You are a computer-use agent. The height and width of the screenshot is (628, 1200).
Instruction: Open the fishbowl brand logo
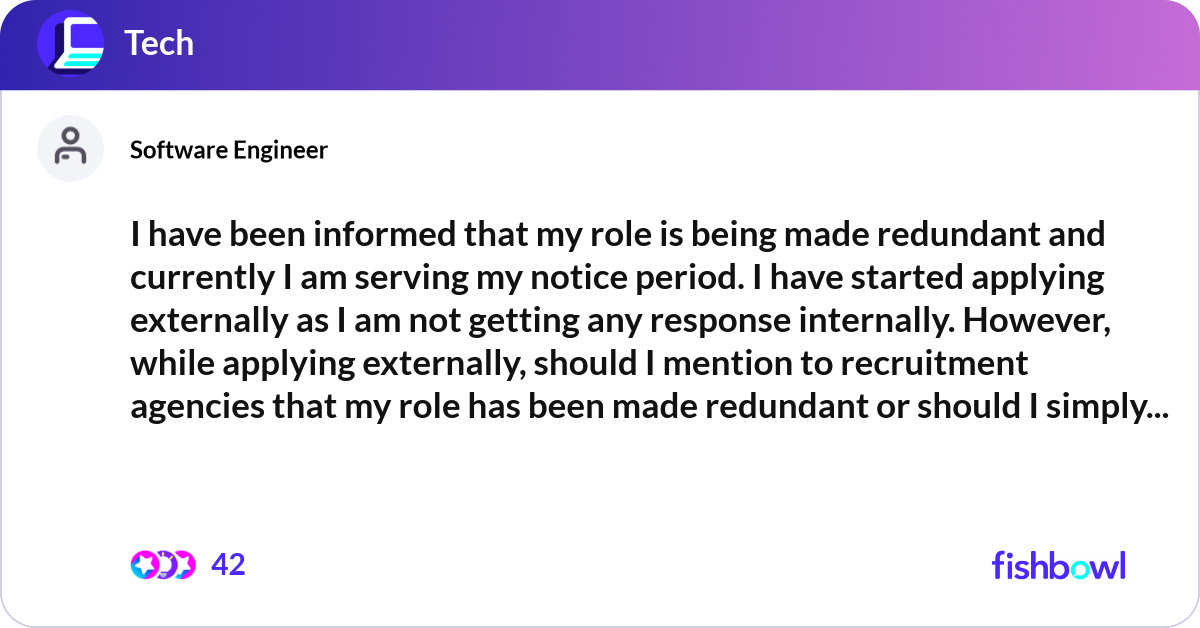(x=1058, y=565)
